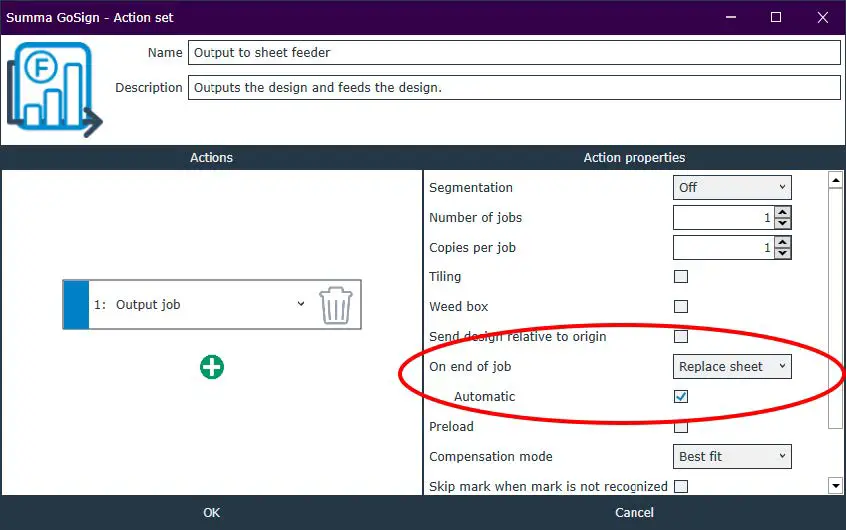Click the Number of jobs value field
Image resolution: width=846 pixels, height=530 pixels.
724,218
